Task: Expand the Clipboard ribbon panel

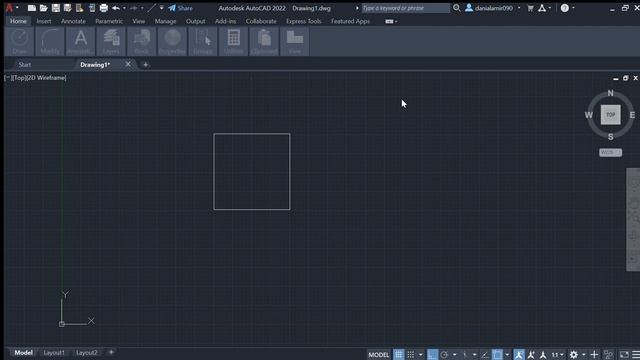Action: pyautogui.click(x=264, y=41)
